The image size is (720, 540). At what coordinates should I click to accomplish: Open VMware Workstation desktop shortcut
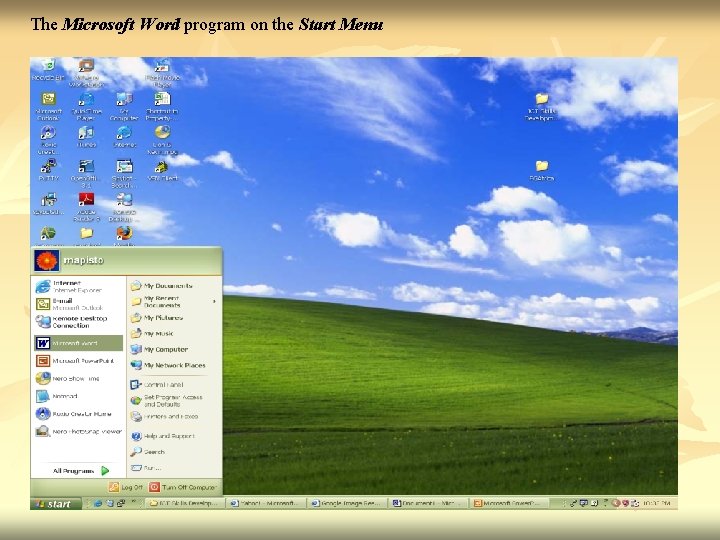click(86, 73)
